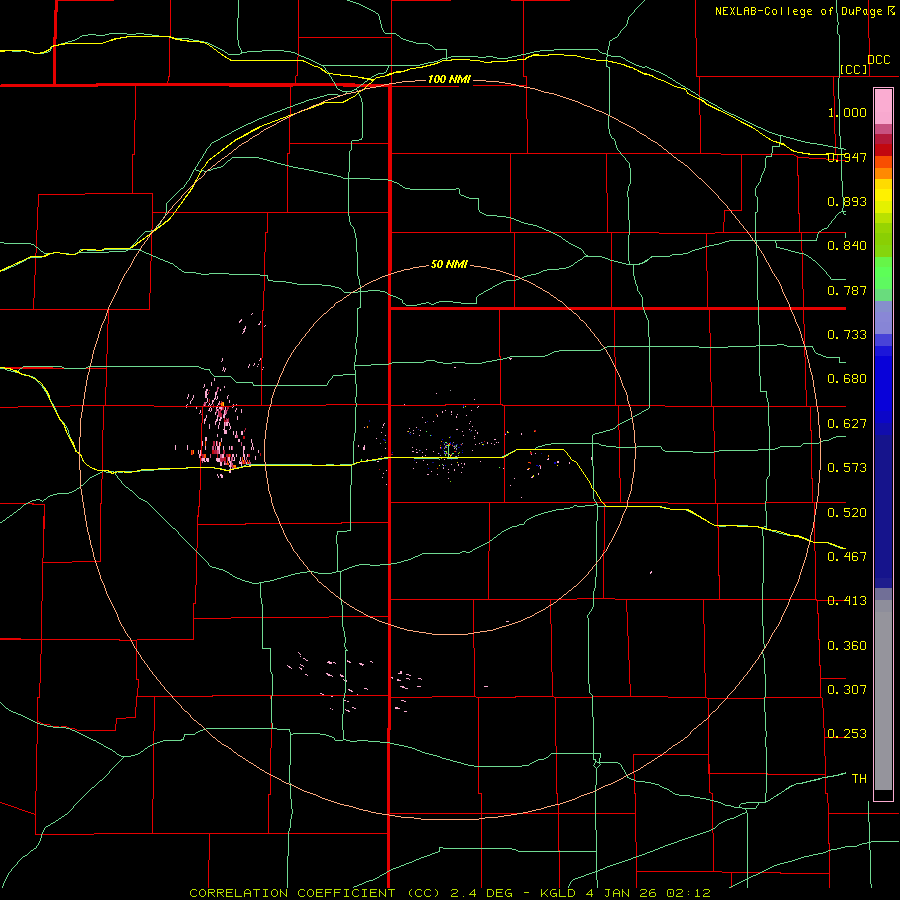Select the 0.360 scale value
Screen dimensions: 900x900
click(847, 646)
